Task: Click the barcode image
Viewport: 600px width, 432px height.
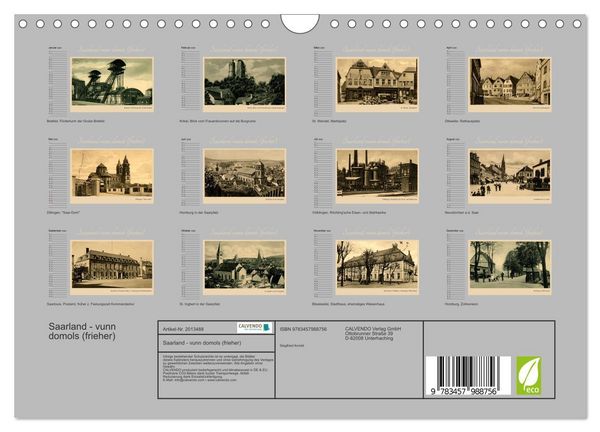Action: coord(468,376)
